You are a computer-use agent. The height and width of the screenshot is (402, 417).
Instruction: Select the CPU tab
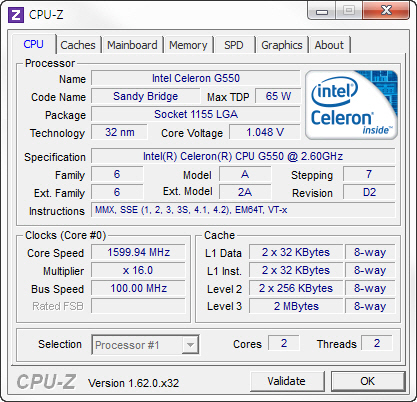coord(34,44)
